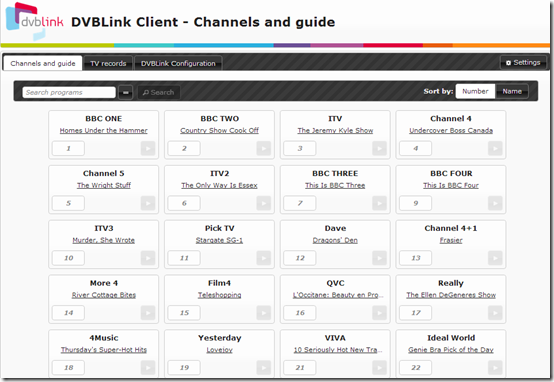Switch to Channels and guide tab
Image resolution: width=554 pixels, height=382 pixels.
tap(43, 63)
